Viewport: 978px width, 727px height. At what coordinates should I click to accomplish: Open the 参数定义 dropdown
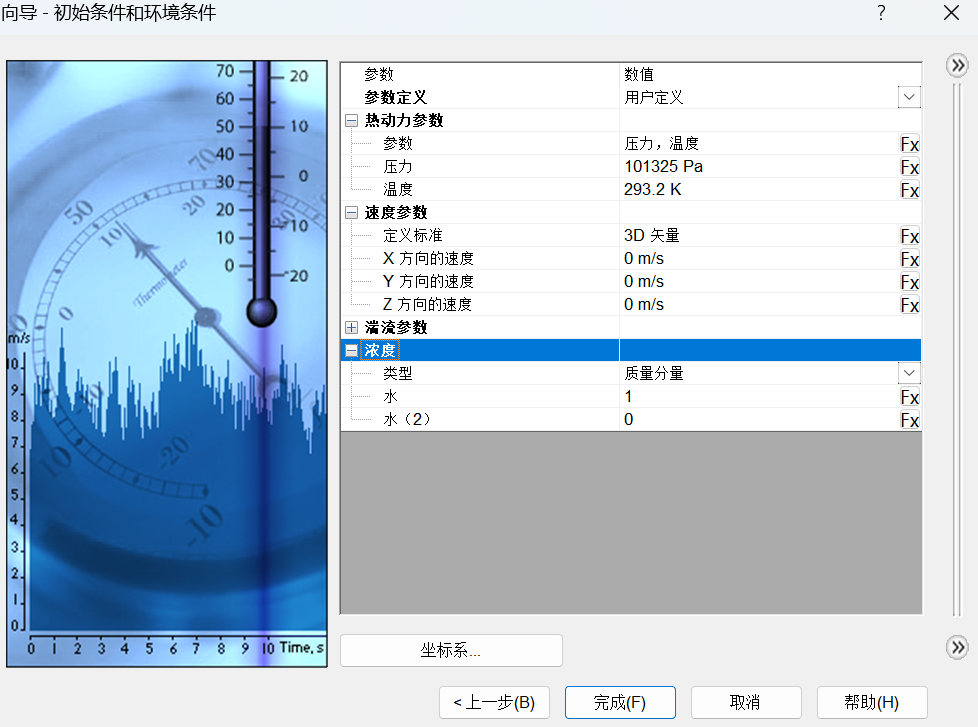(908, 97)
